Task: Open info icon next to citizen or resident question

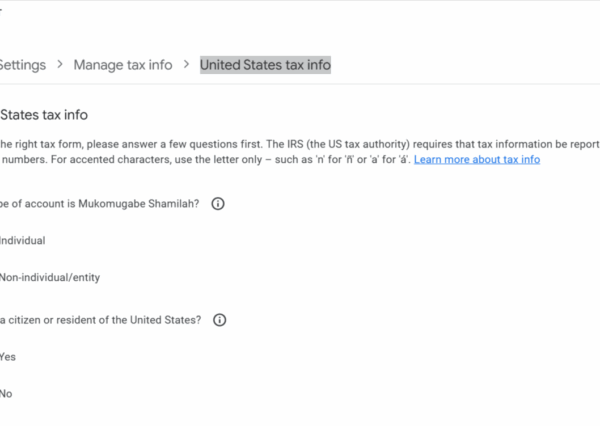Action: coord(220,321)
